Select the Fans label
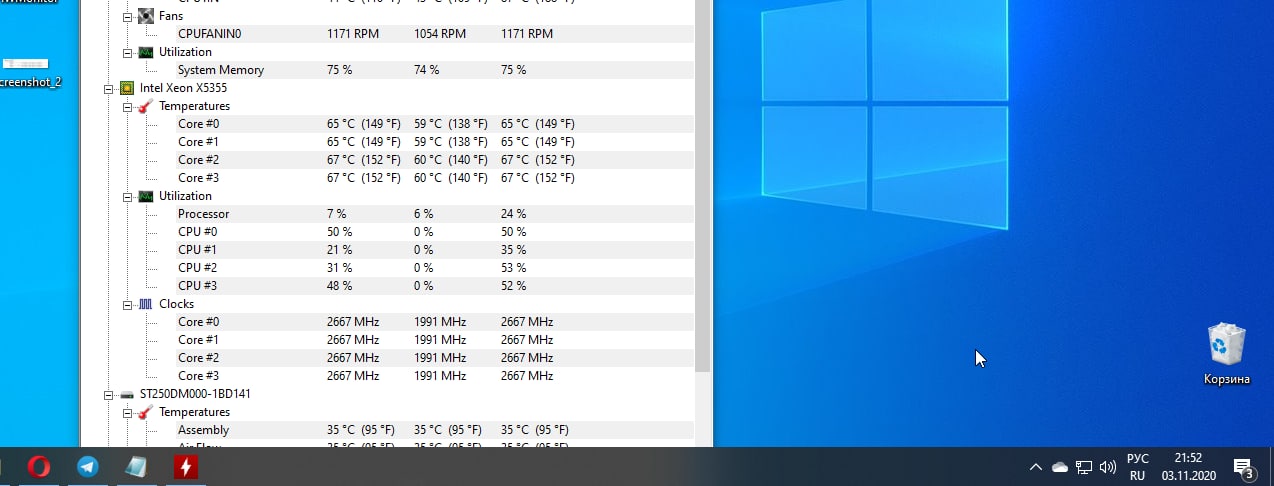Viewport: 1274px width, 486px height. (171, 16)
